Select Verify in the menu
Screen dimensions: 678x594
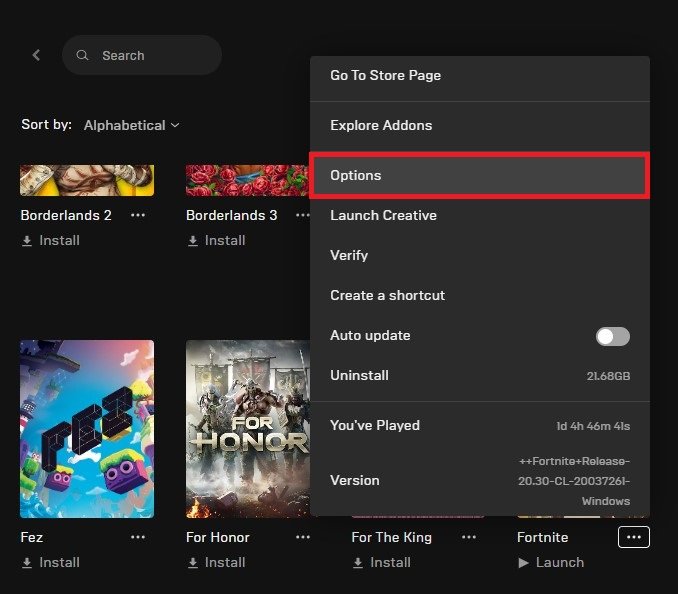point(480,255)
